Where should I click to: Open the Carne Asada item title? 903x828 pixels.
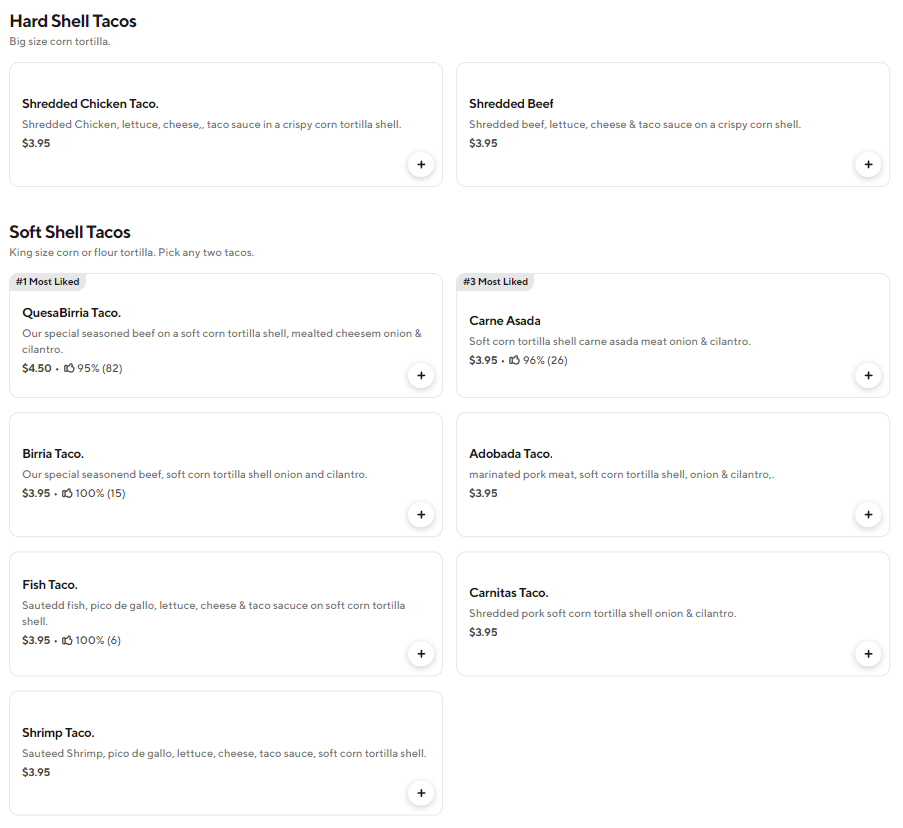coord(505,321)
